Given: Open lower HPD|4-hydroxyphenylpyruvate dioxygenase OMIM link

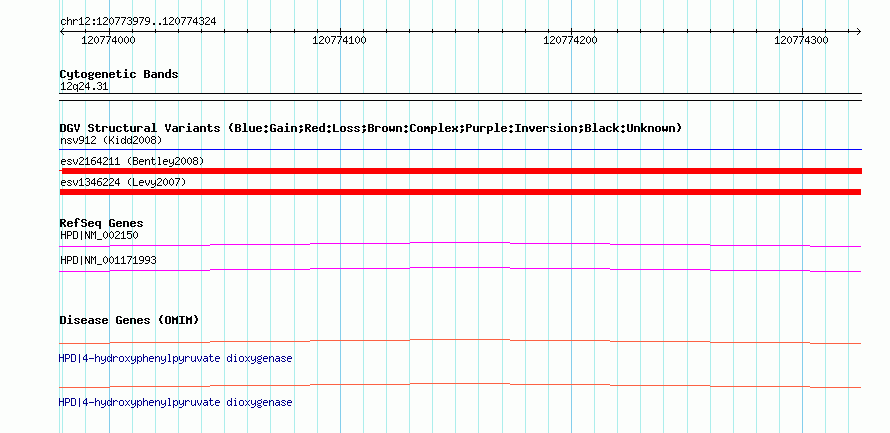Looking at the screenshot, I should click(x=175, y=402).
